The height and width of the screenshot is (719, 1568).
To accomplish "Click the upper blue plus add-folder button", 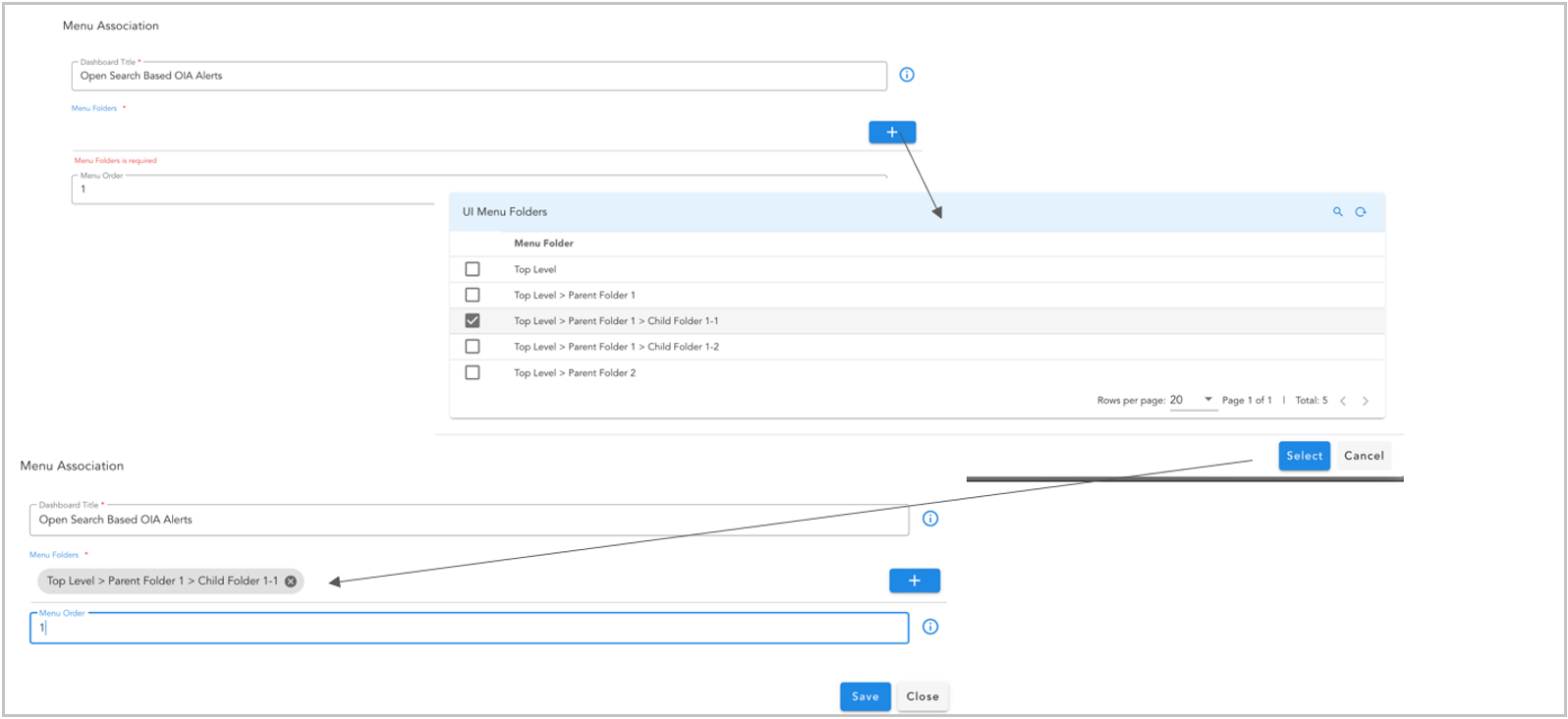I will 892,133.
